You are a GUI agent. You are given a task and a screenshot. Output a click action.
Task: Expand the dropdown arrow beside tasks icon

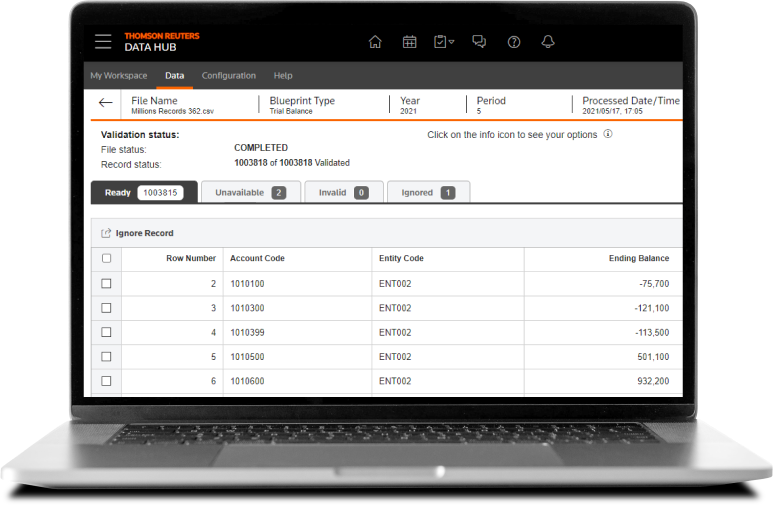click(x=452, y=43)
